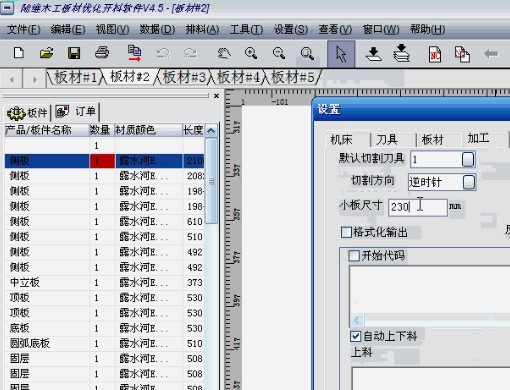510x390 pixels.
Task: Activate the arrow selection tool
Action: tap(341, 54)
